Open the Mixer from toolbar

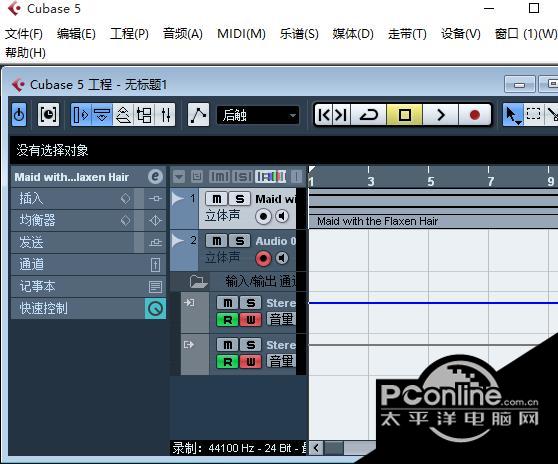(165, 115)
